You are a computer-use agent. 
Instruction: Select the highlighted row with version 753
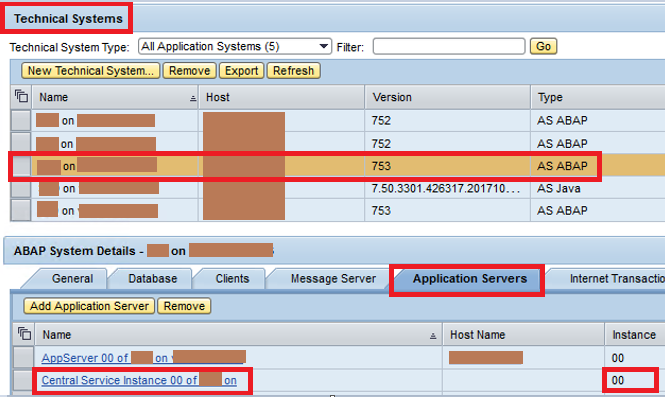(x=21, y=166)
